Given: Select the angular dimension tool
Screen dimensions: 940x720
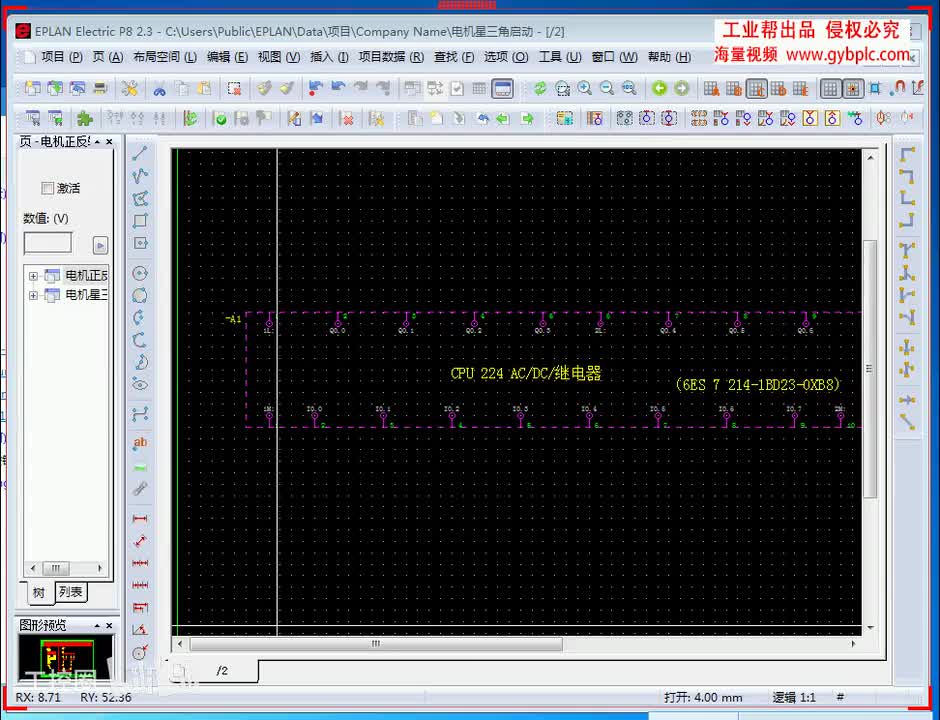Looking at the screenshot, I should pyautogui.click(x=140, y=630).
